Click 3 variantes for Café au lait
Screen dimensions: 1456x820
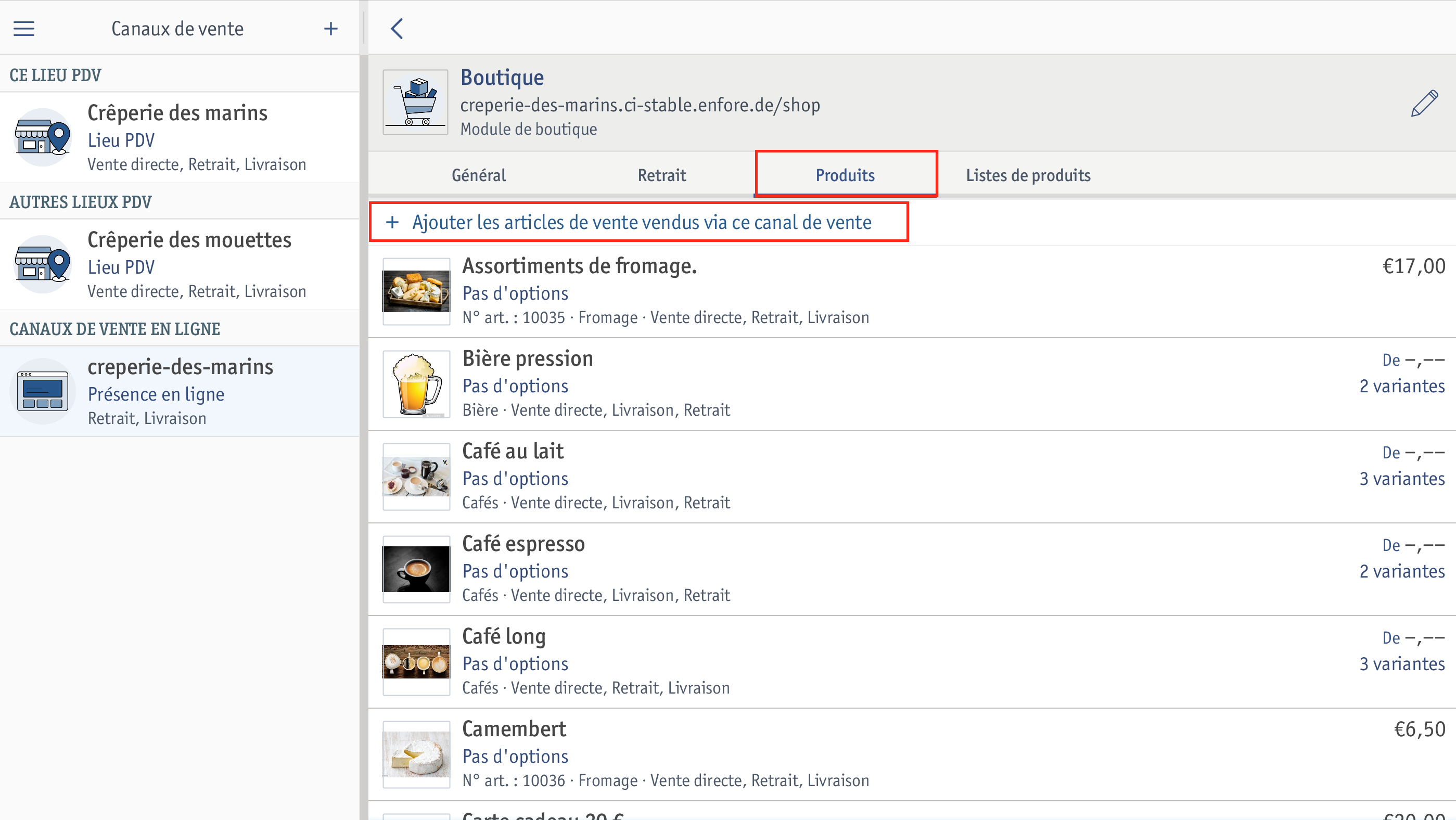coord(1402,479)
